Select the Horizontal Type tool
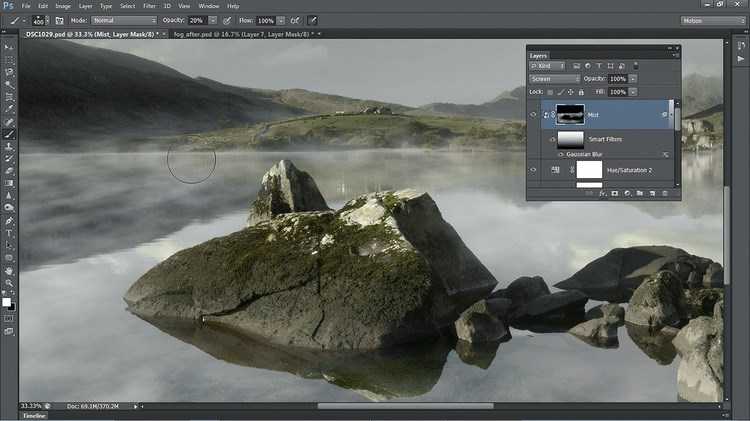 (9, 232)
